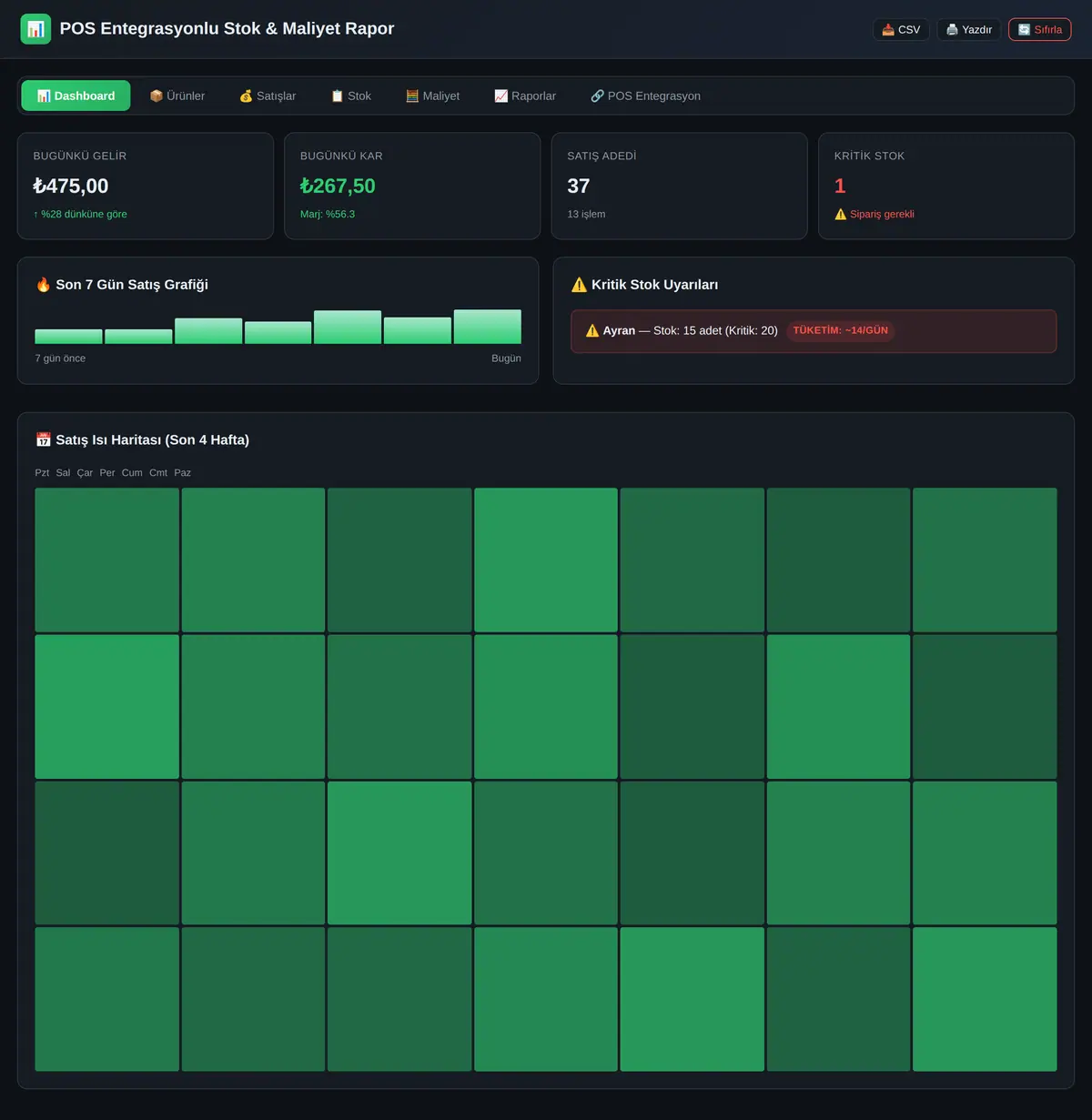
Task: Click the Marj: %56.3 text
Action: pyautogui.click(x=328, y=215)
